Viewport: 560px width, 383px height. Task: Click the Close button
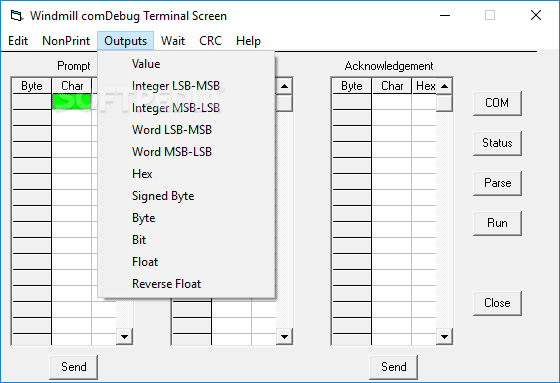[497, 303]
